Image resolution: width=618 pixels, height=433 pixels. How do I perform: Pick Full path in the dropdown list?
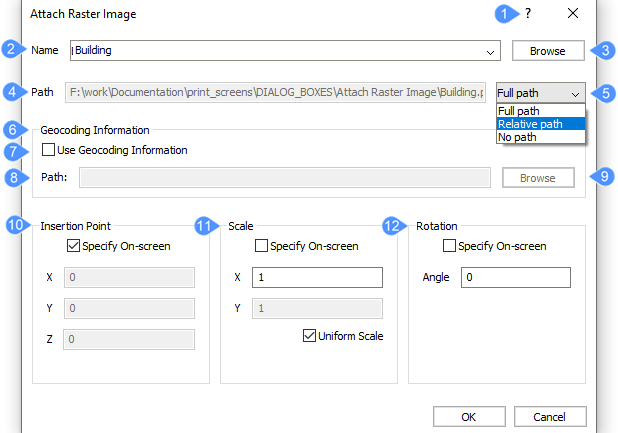coord(519,111)
